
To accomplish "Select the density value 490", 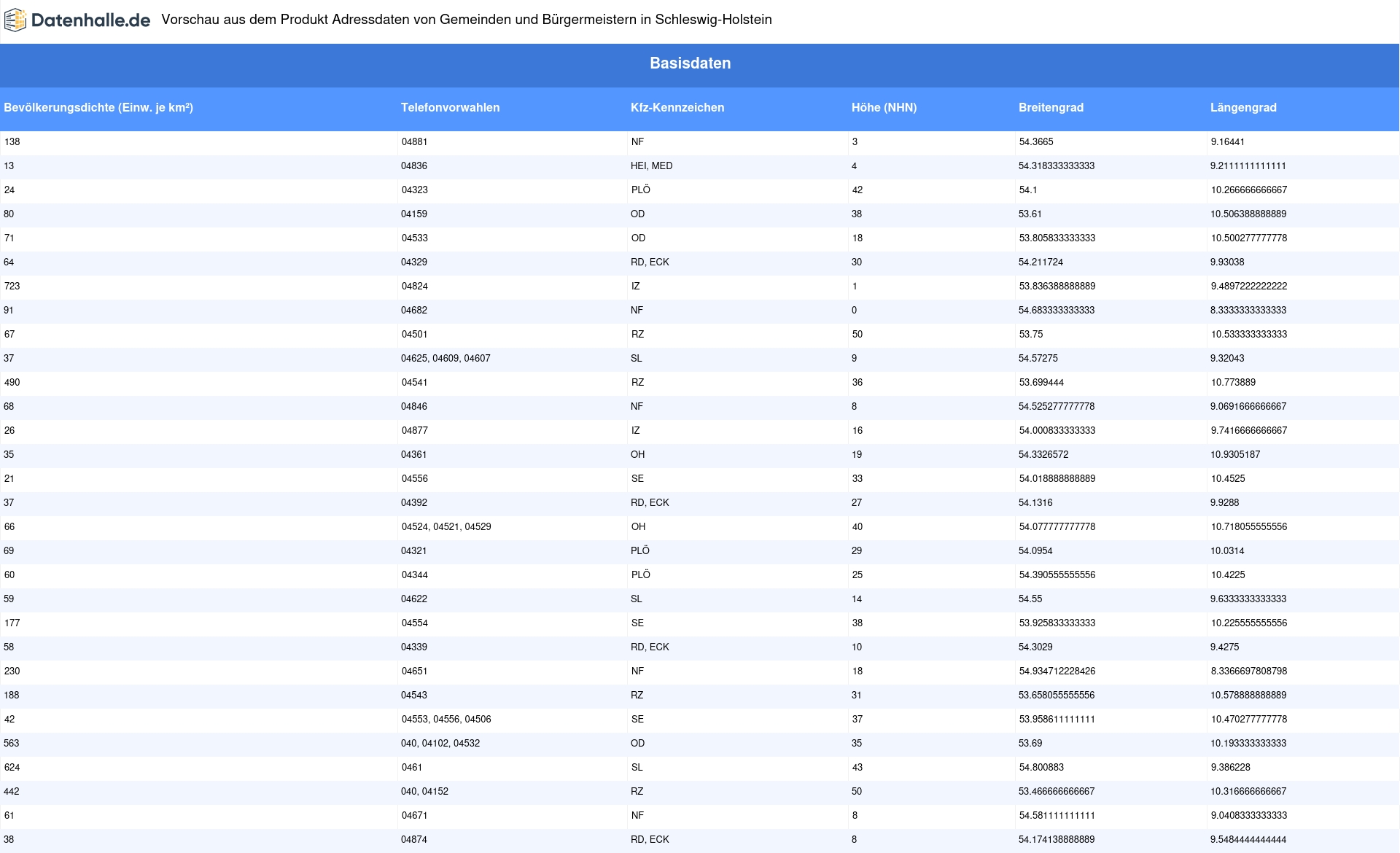I will (12, 383).
